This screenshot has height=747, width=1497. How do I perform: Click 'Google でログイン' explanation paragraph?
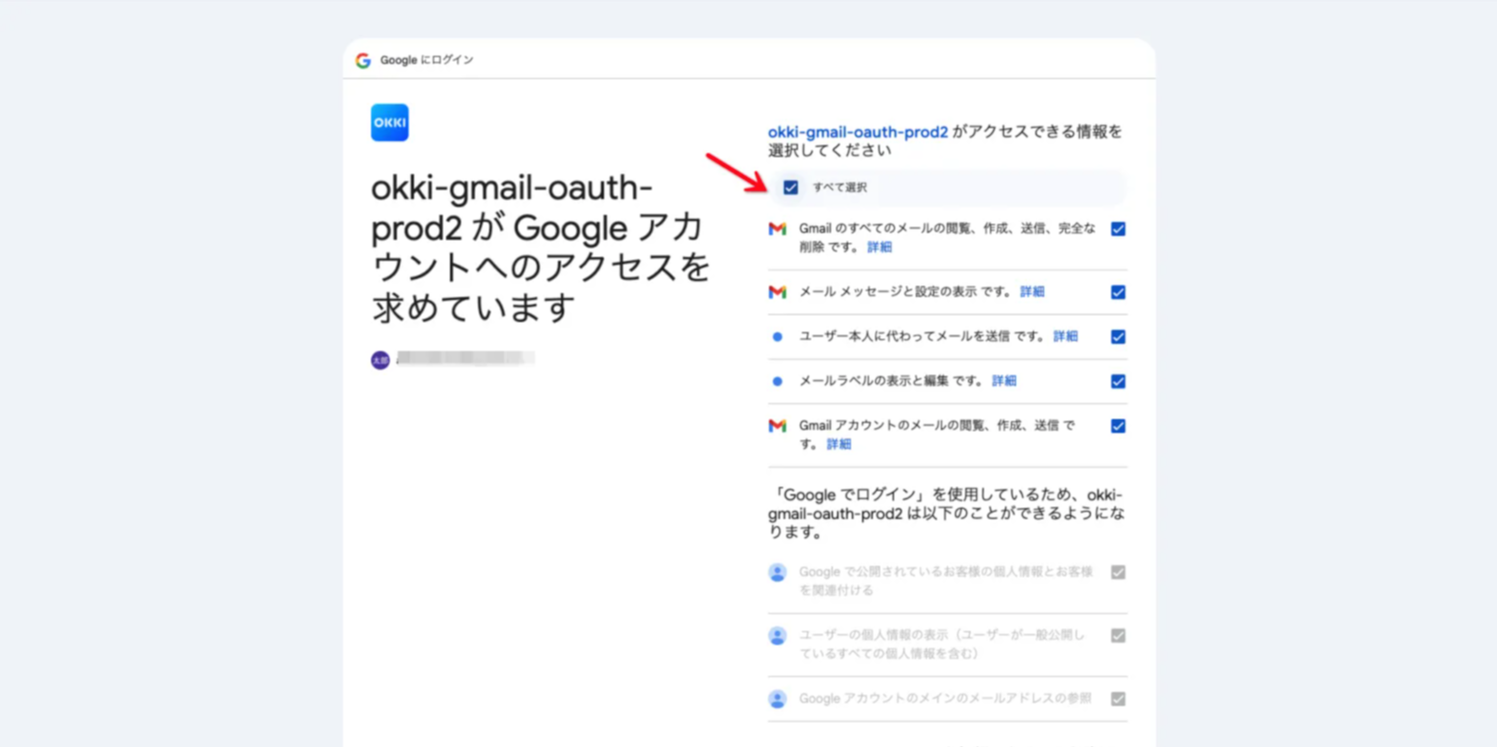click(946, 514)
